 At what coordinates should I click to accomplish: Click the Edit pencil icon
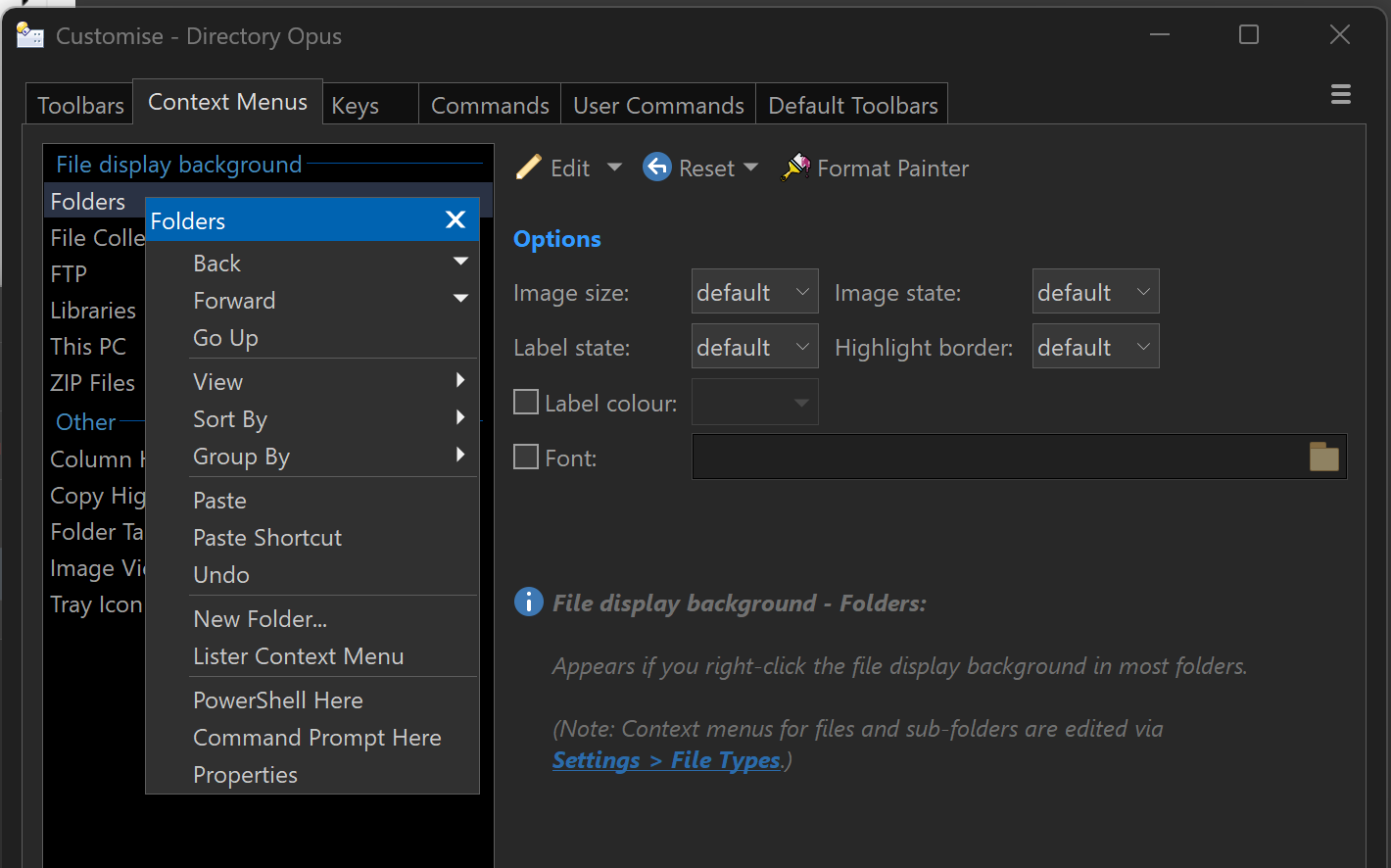click(529, 168)
